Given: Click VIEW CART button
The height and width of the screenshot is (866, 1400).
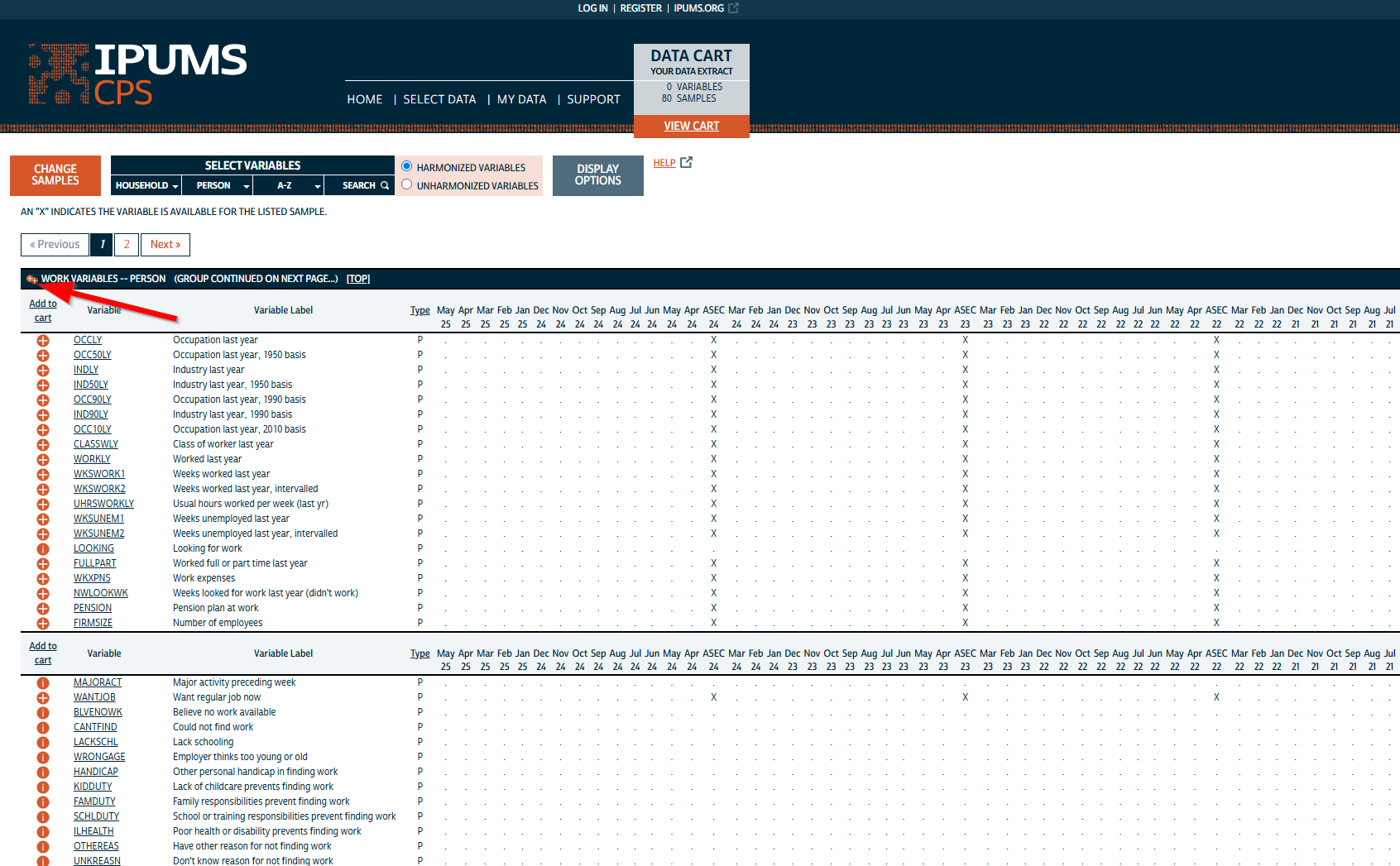Looking at the screenshot, I should point(692,126).
